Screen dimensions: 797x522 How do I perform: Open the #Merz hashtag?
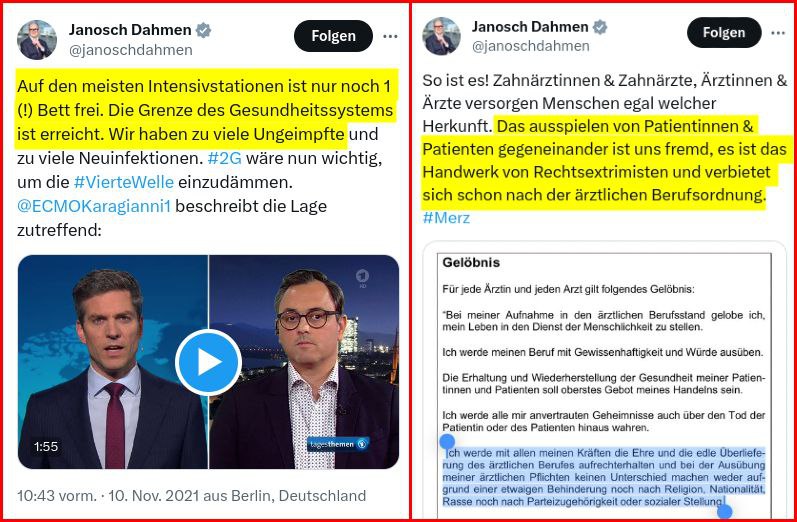[x=446, y=218]
